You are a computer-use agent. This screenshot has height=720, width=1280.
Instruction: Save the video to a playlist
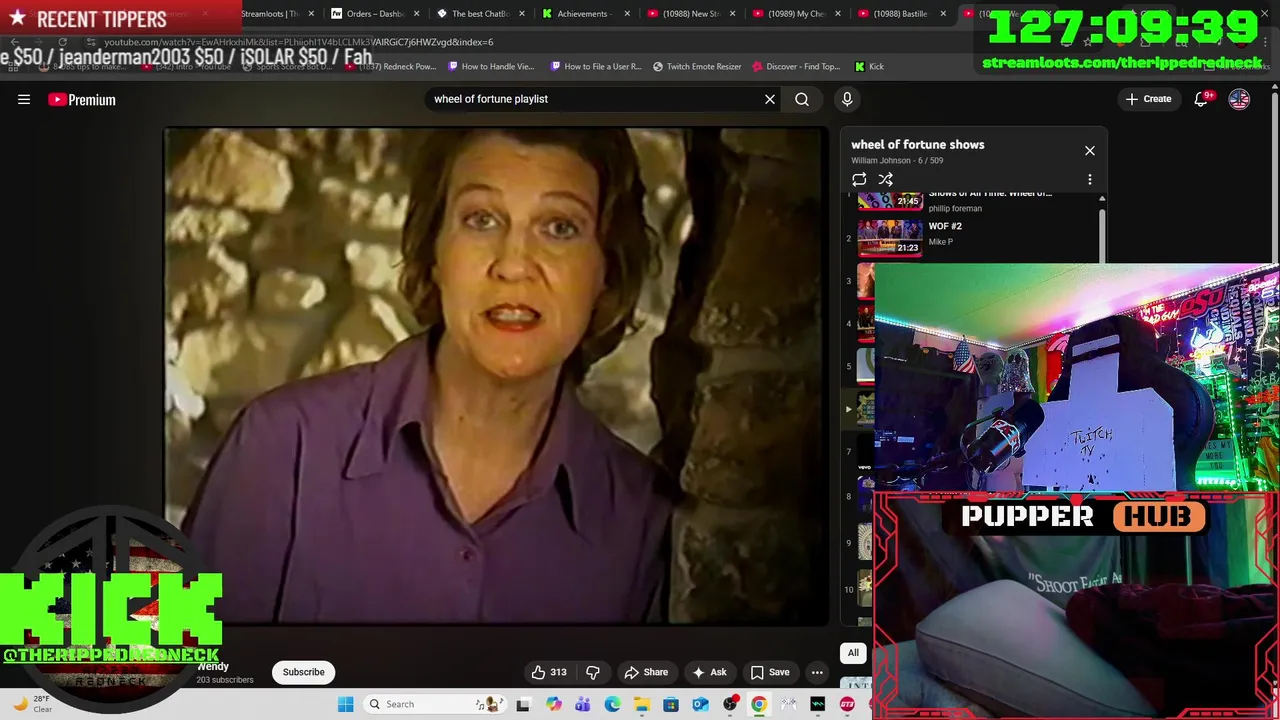click(770, 672)
